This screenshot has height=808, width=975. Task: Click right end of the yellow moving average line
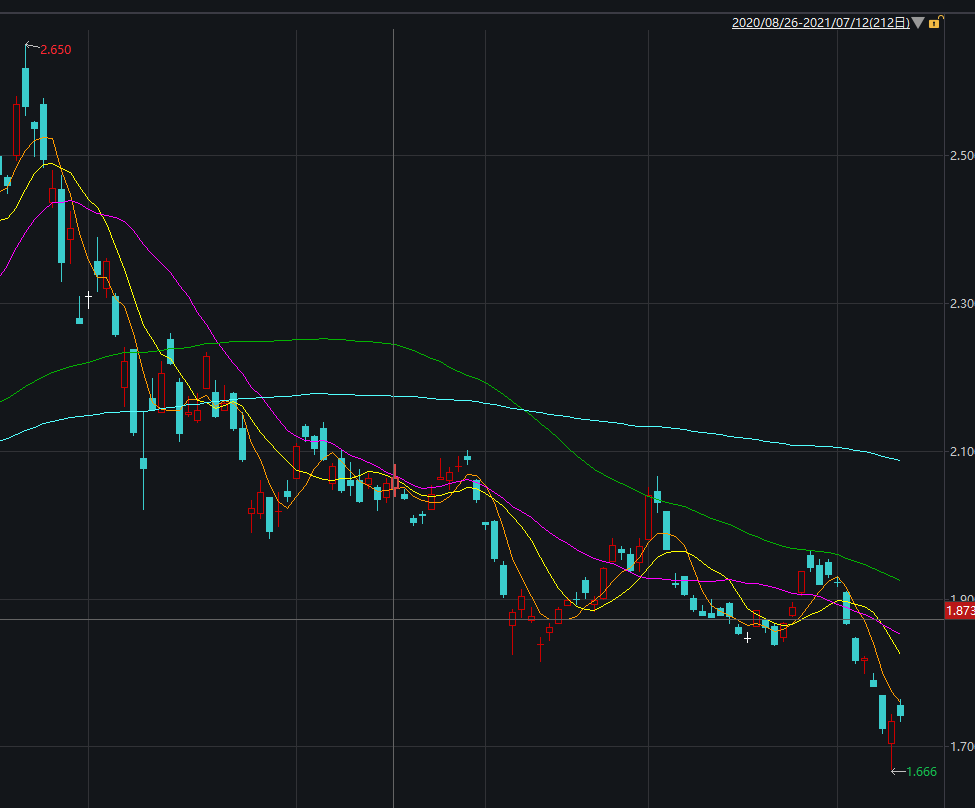898,653
